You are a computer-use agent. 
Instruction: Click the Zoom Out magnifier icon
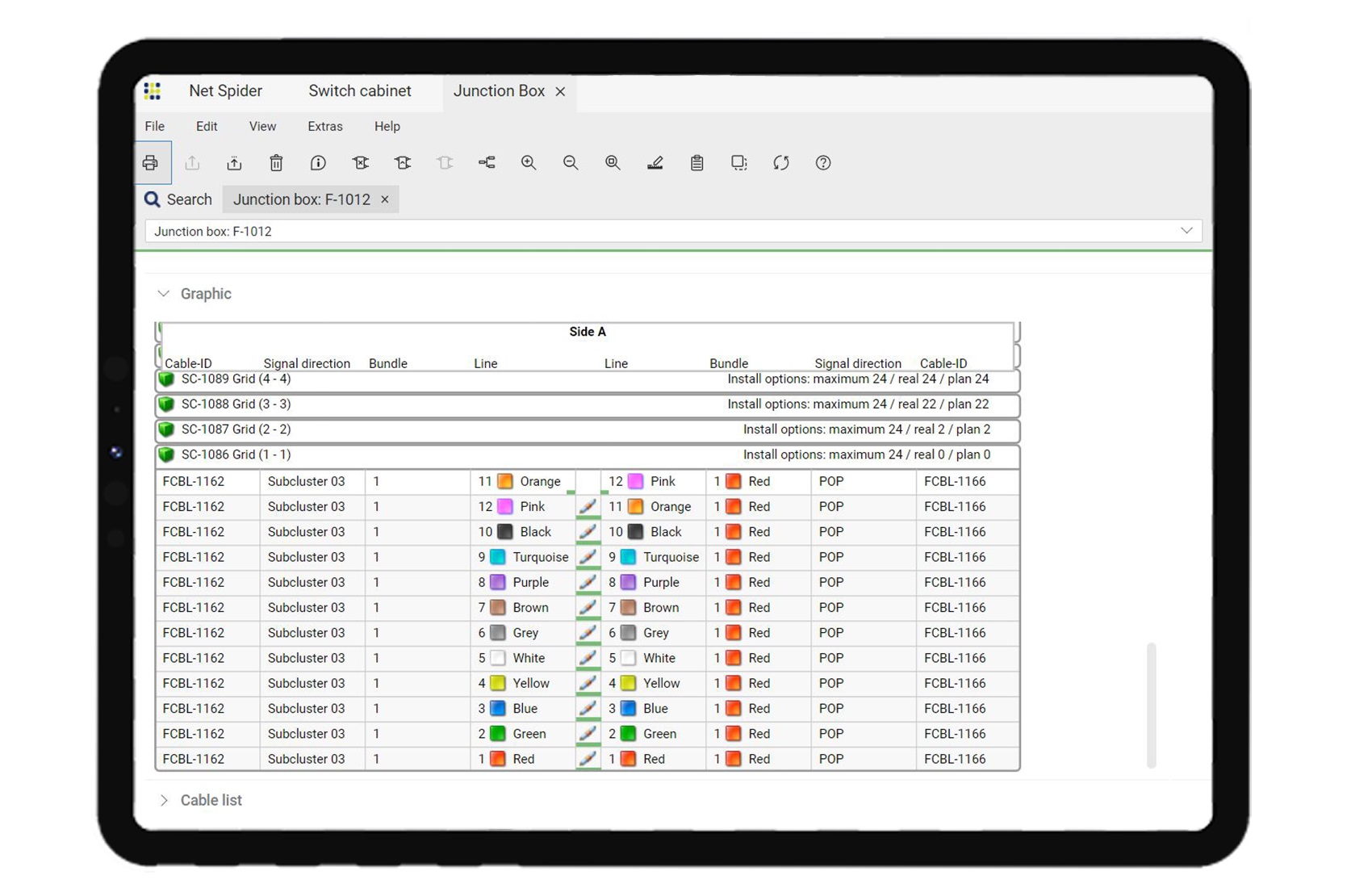[571, 162]
